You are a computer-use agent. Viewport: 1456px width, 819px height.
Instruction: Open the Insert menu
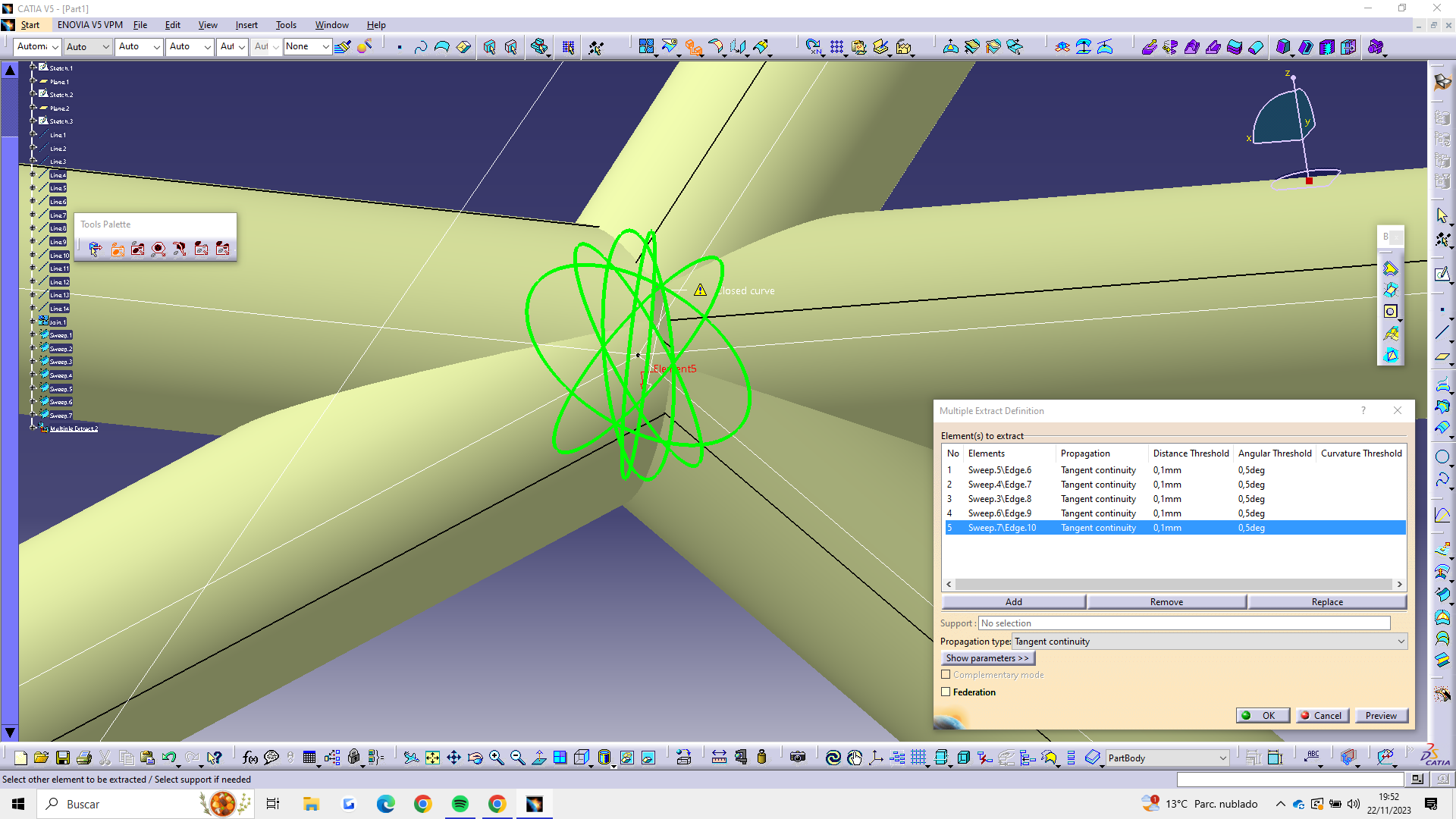coord(246,25)
